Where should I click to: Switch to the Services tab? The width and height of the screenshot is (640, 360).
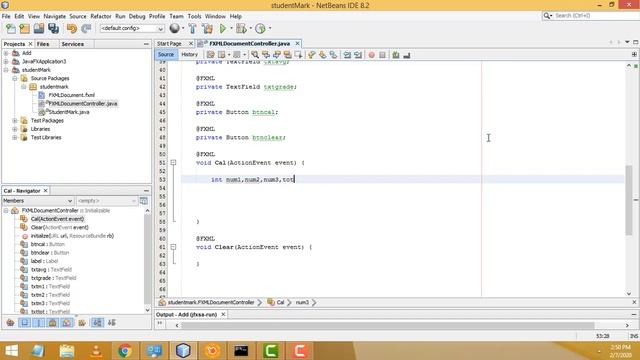point(73,44)
